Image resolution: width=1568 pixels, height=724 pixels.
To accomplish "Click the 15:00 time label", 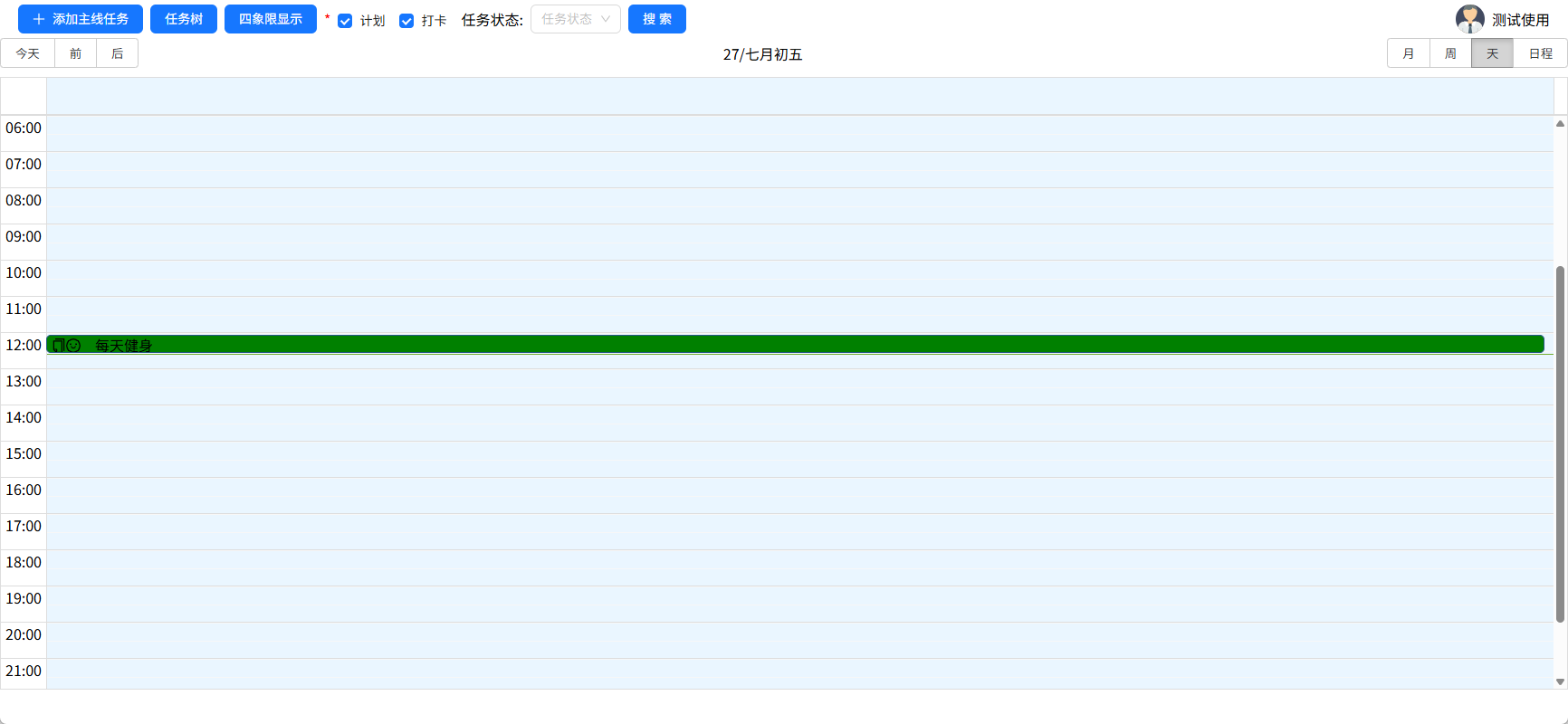I will point(24,454).
